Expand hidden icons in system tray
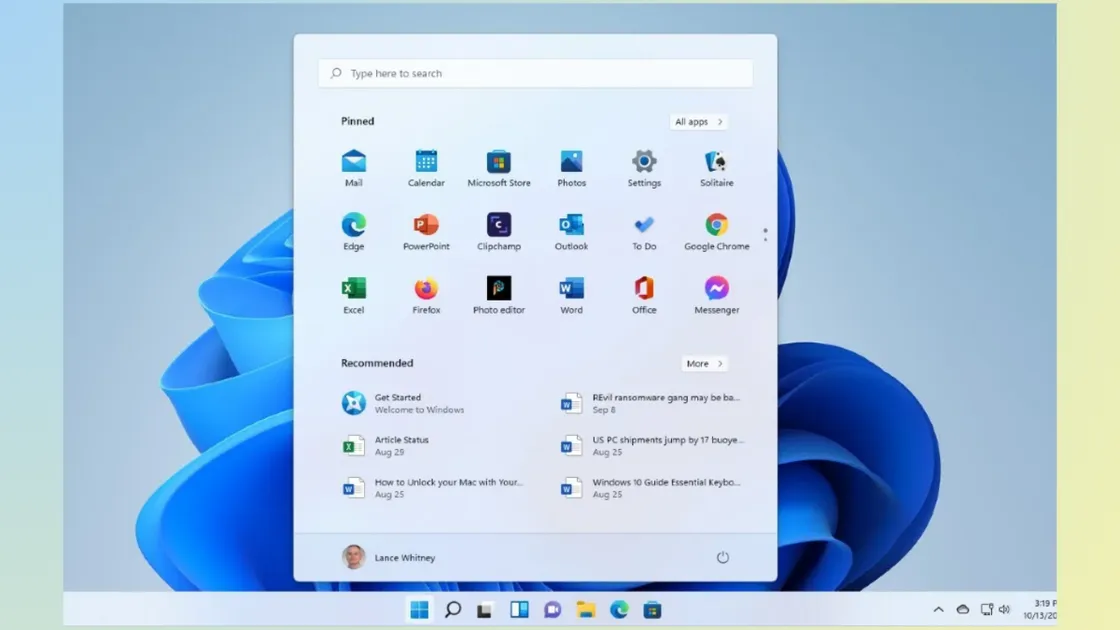The width and height of the screenshot is (1120, 630). (938, 609)
